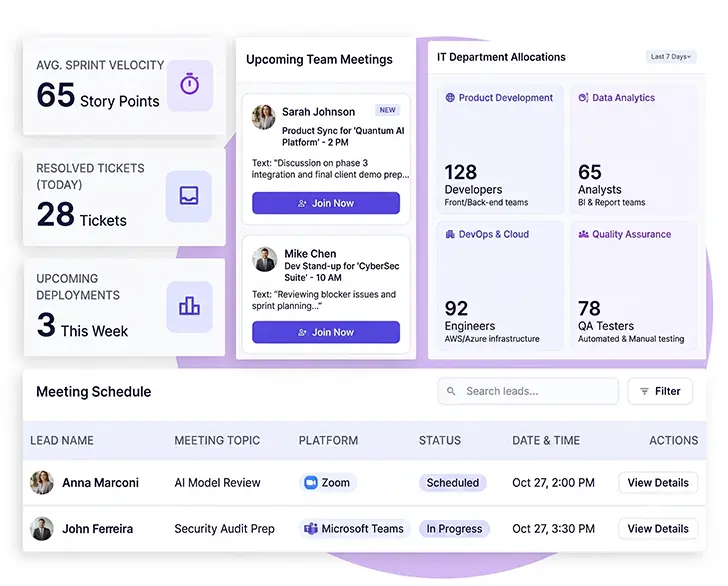Open the Filter options button
Viewport: 728px width, 586px height.
coord(660,391)
